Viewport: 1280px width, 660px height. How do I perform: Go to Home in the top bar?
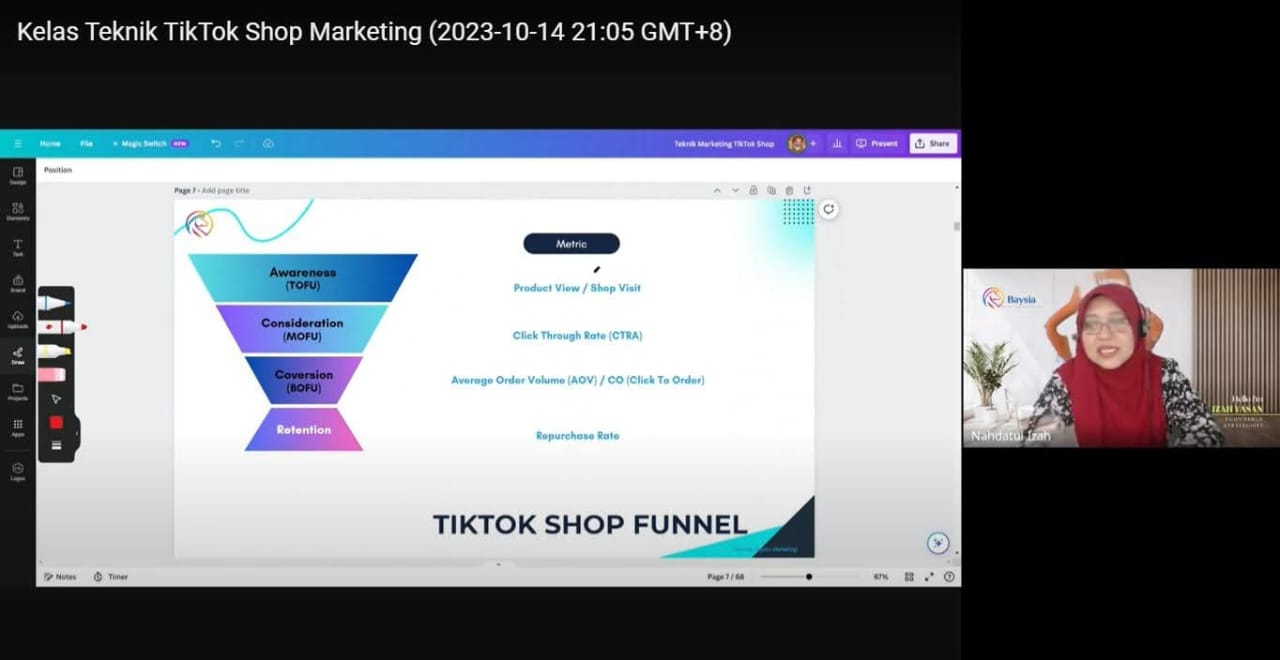[x=50, y=144]
